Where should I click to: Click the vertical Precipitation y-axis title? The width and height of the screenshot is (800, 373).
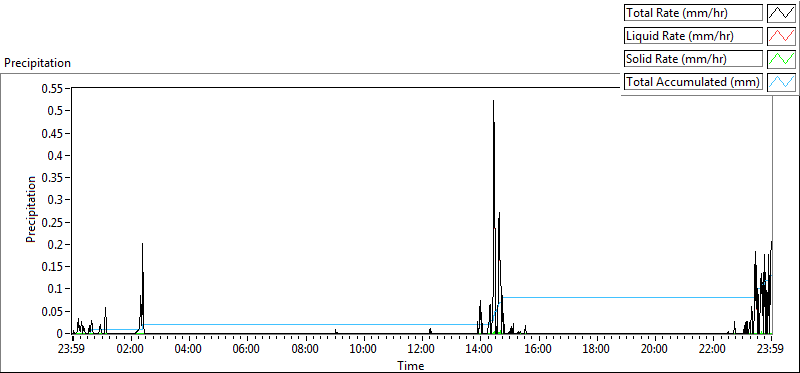point(31,209)
